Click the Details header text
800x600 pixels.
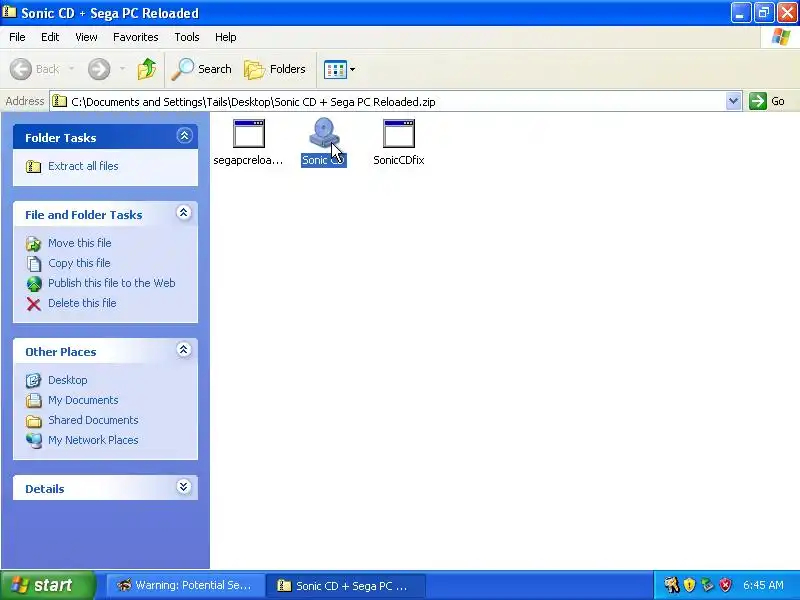45,489
